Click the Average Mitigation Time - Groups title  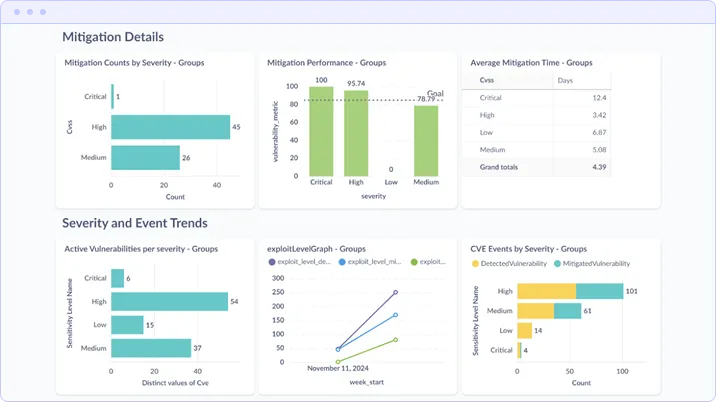click(531, 63)
